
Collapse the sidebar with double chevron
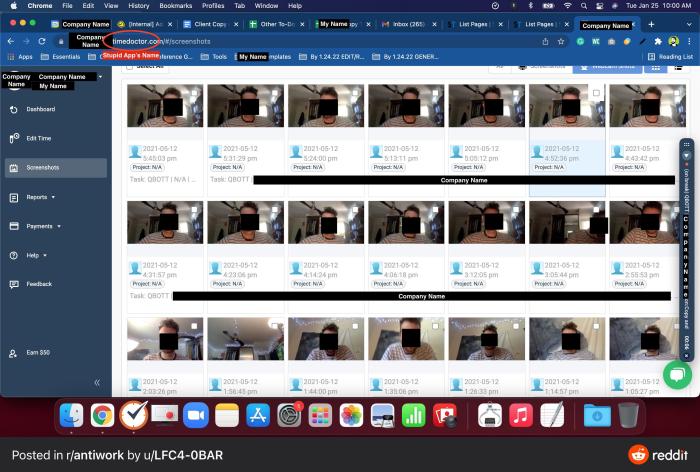(x=97, y=382)
